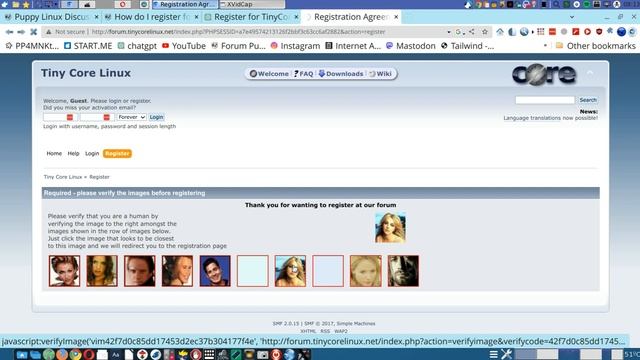Open the Help forum menu tab
The height and width of the screenshot is (360, 640).
tap(73, 153)
